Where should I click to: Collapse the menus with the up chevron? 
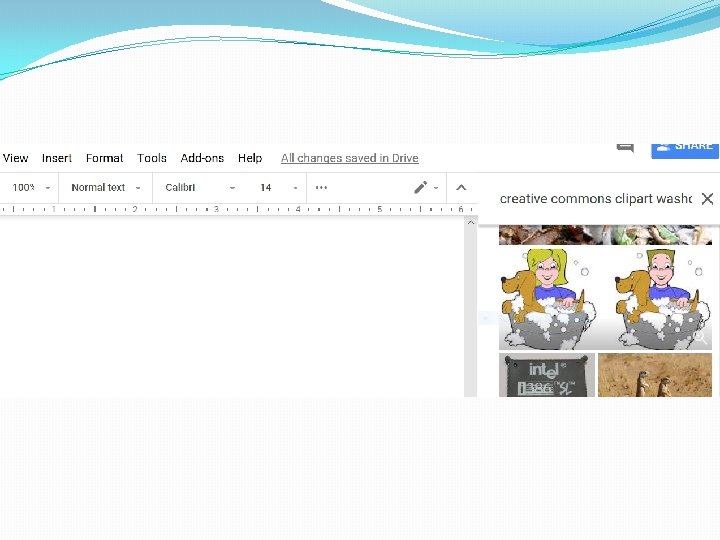(x=461, y=187)
